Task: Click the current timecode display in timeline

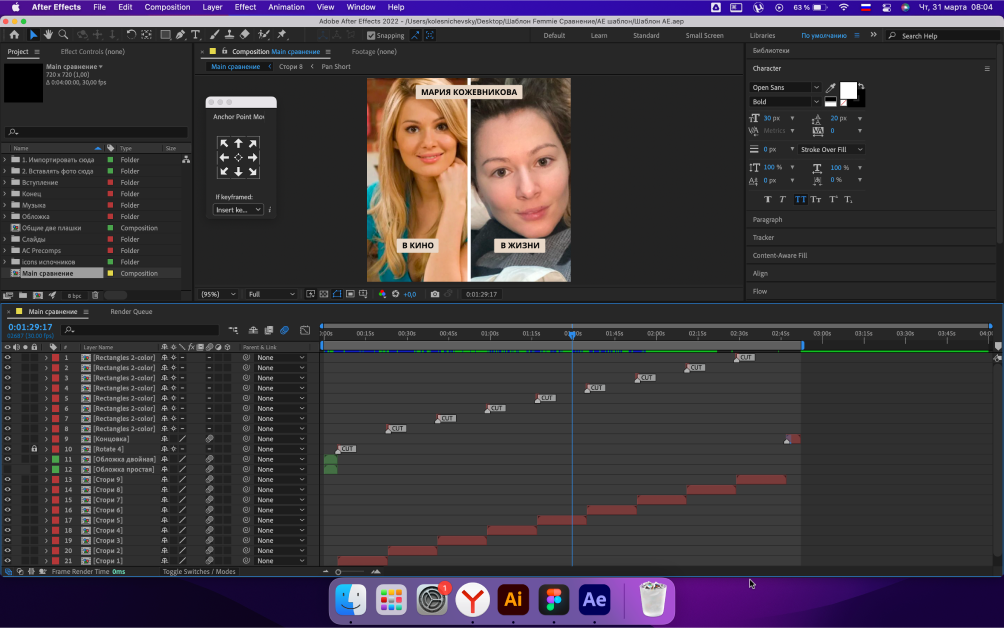Action: point(30,327)
